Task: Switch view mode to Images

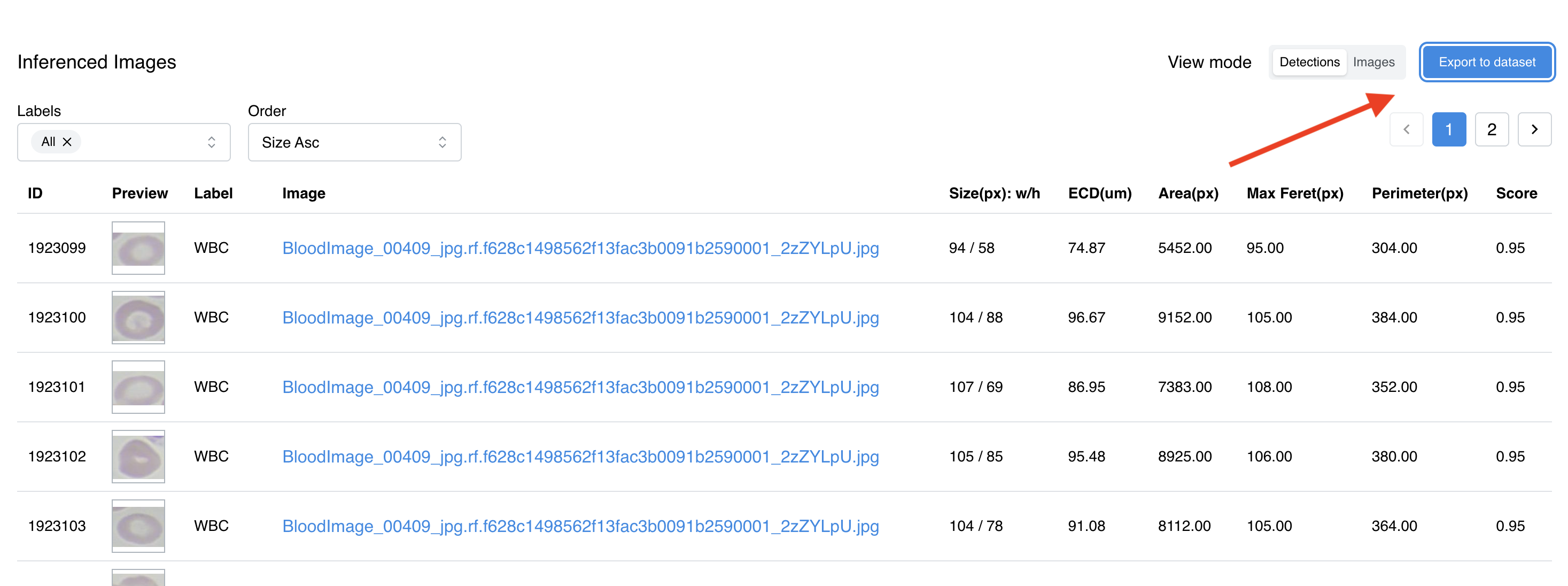Action: [x=1373, y=62]
